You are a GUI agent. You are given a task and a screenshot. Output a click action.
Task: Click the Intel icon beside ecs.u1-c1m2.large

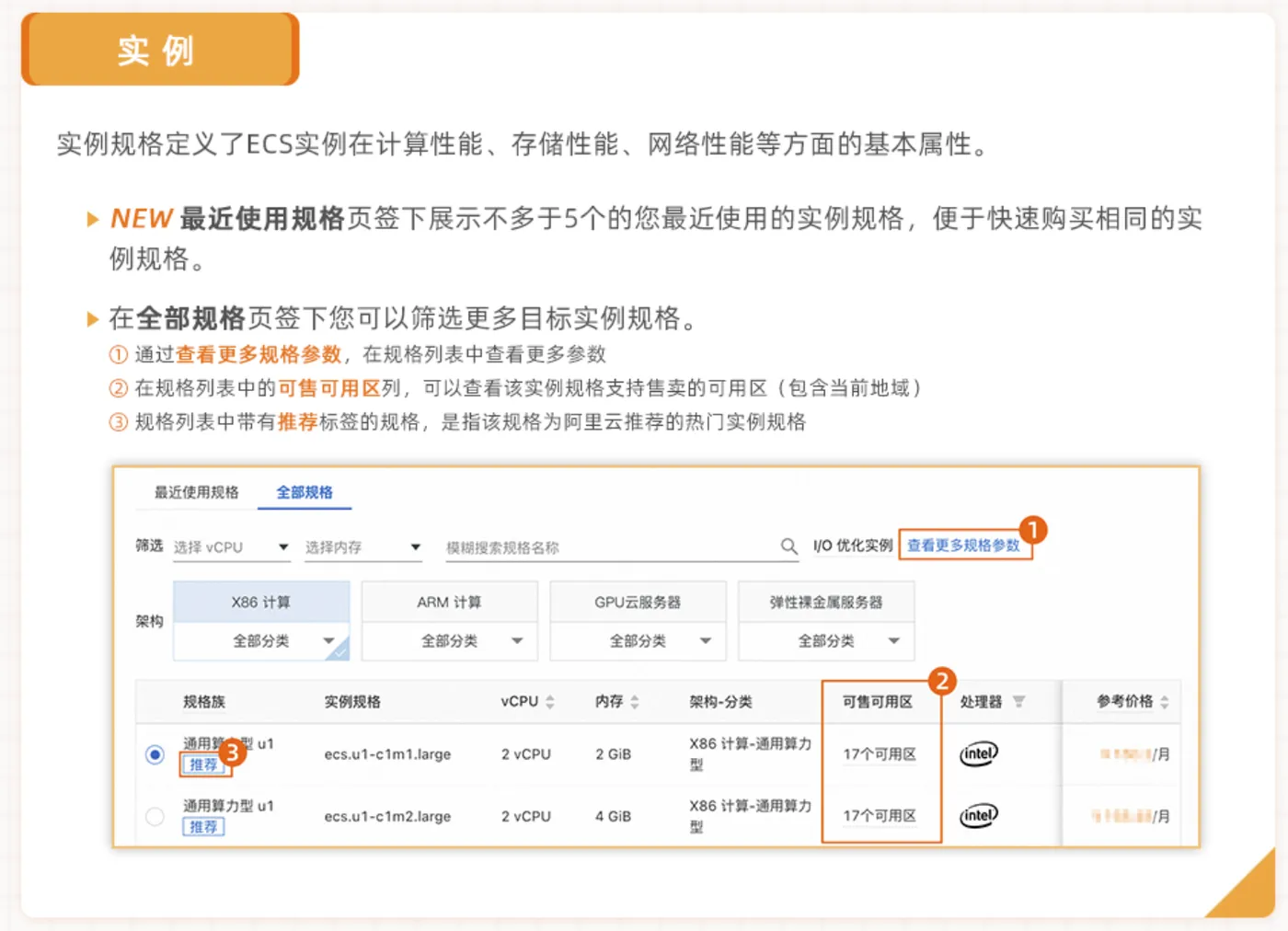pos(978,815)
